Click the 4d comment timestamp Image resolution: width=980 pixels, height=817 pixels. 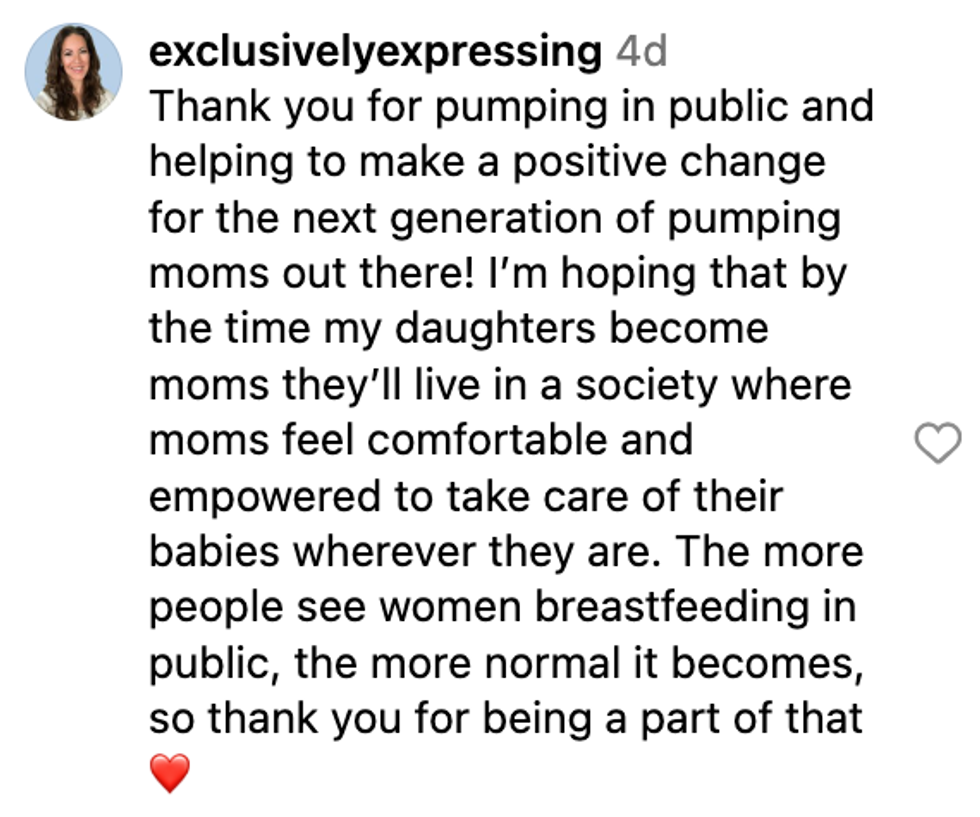(642, 53)
